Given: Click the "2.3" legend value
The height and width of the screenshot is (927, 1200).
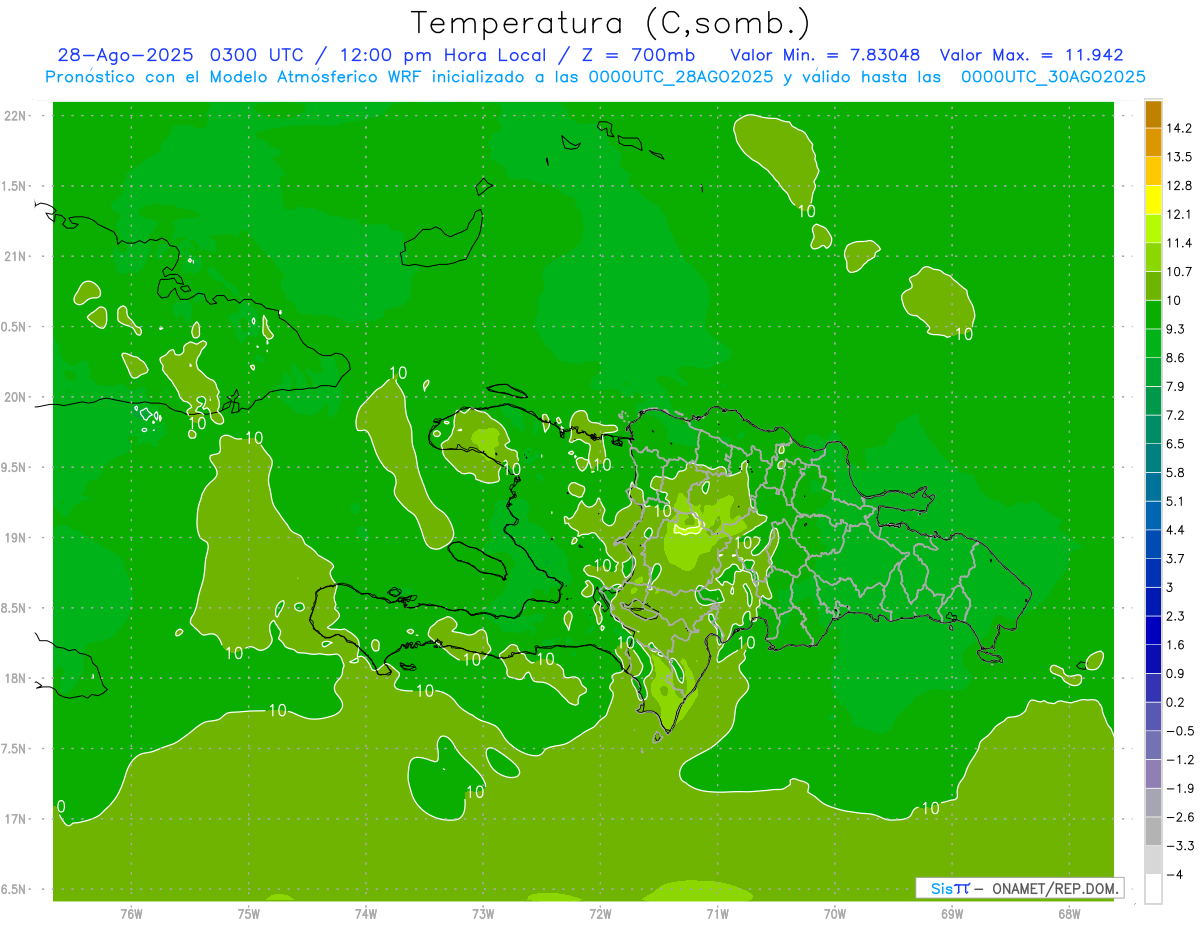Looking at the screenshot, I should coord(1176,616).
